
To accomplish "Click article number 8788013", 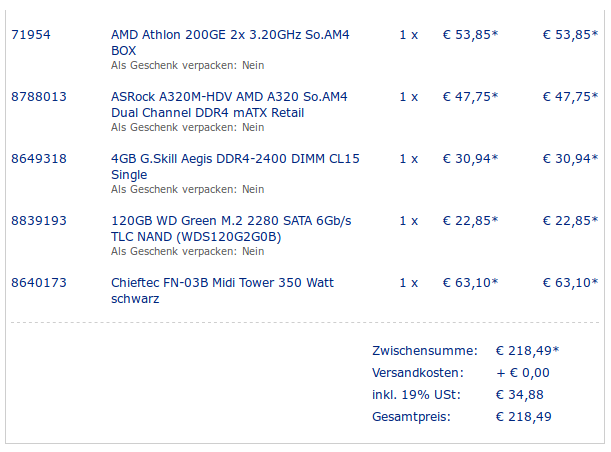I will click(x=39, y=97).
